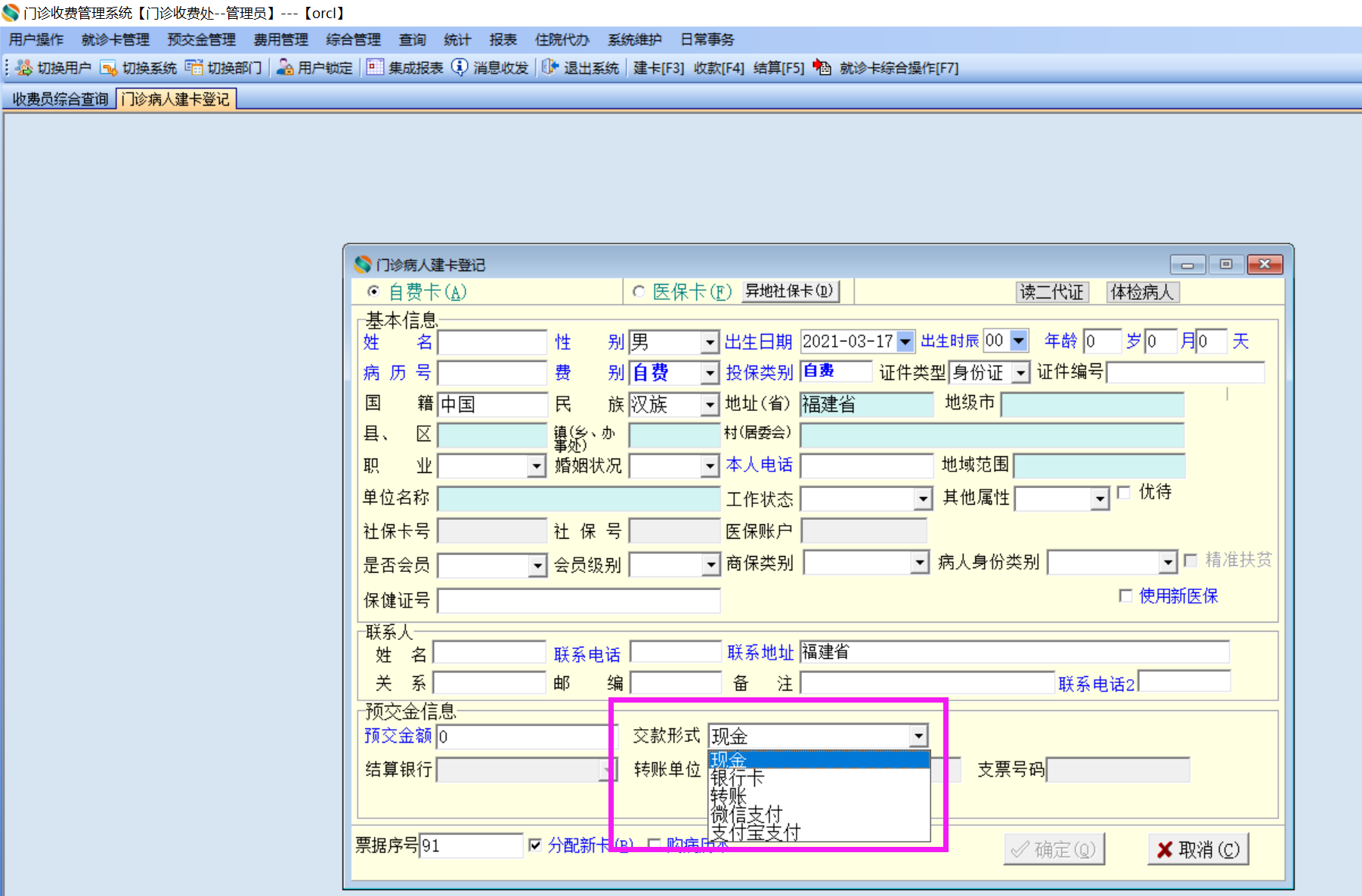Open the 系统维护 menu

click(x=635, y=40)
